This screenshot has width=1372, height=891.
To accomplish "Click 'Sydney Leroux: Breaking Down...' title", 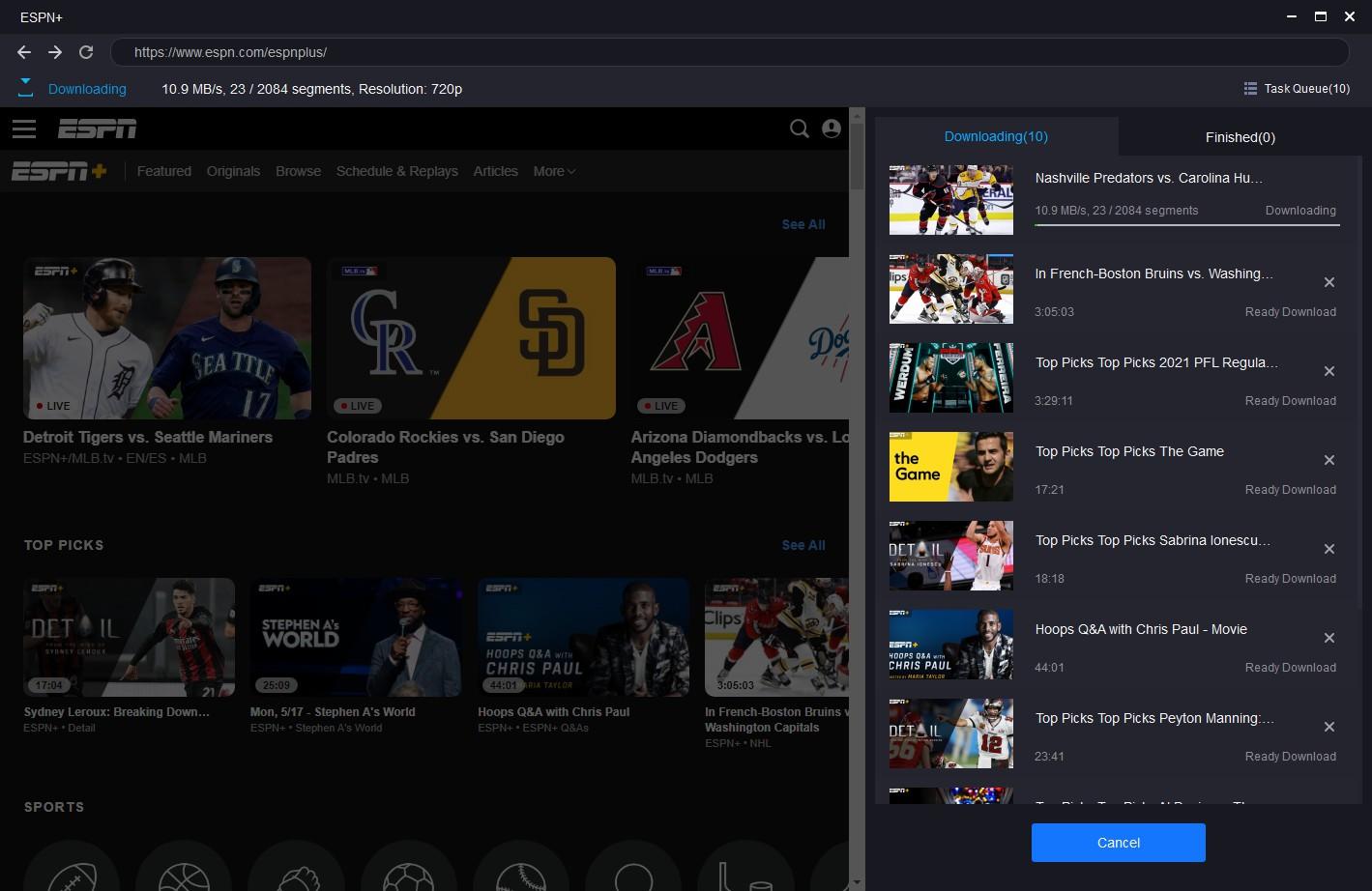I will pos(117,712).
